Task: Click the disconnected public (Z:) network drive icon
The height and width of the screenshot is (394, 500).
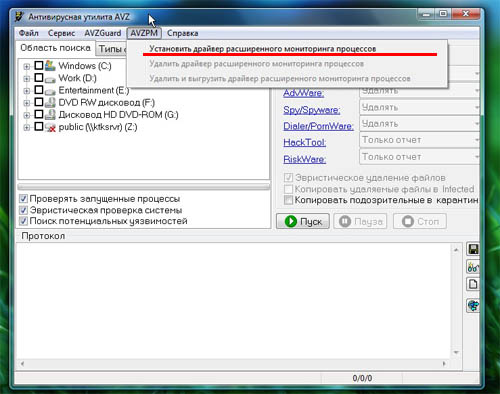Action: point(50,127)
